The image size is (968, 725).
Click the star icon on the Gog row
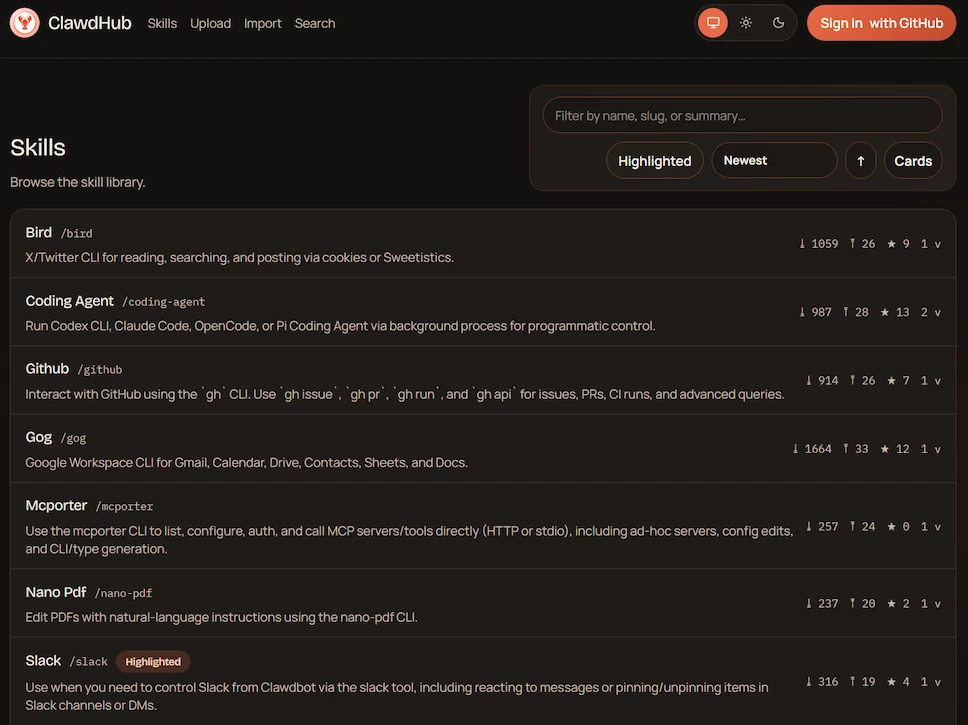click(x=884, y=449)
